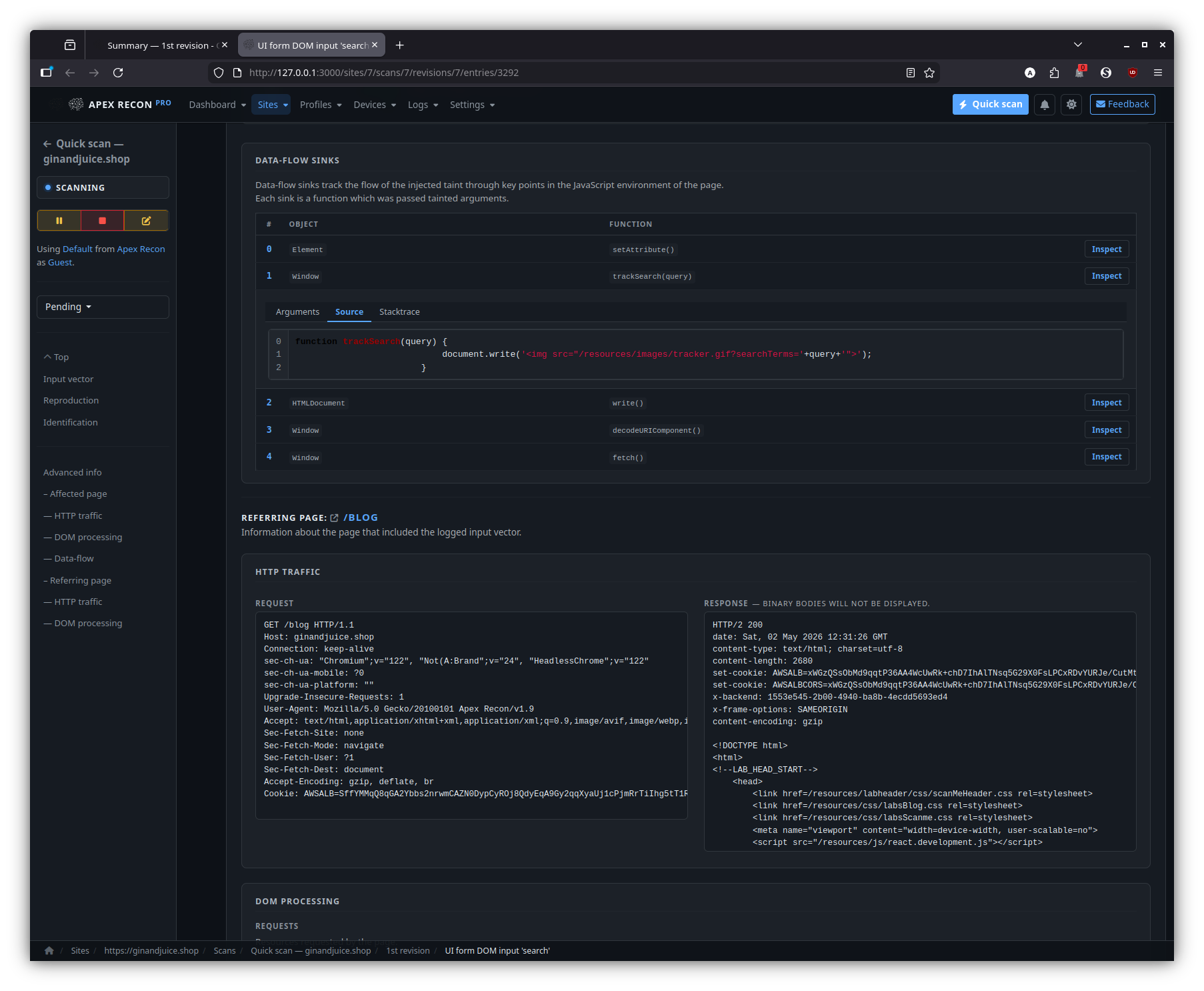Select the Source tab
The width and height of the screenshot is (1204, 991).
349,312
